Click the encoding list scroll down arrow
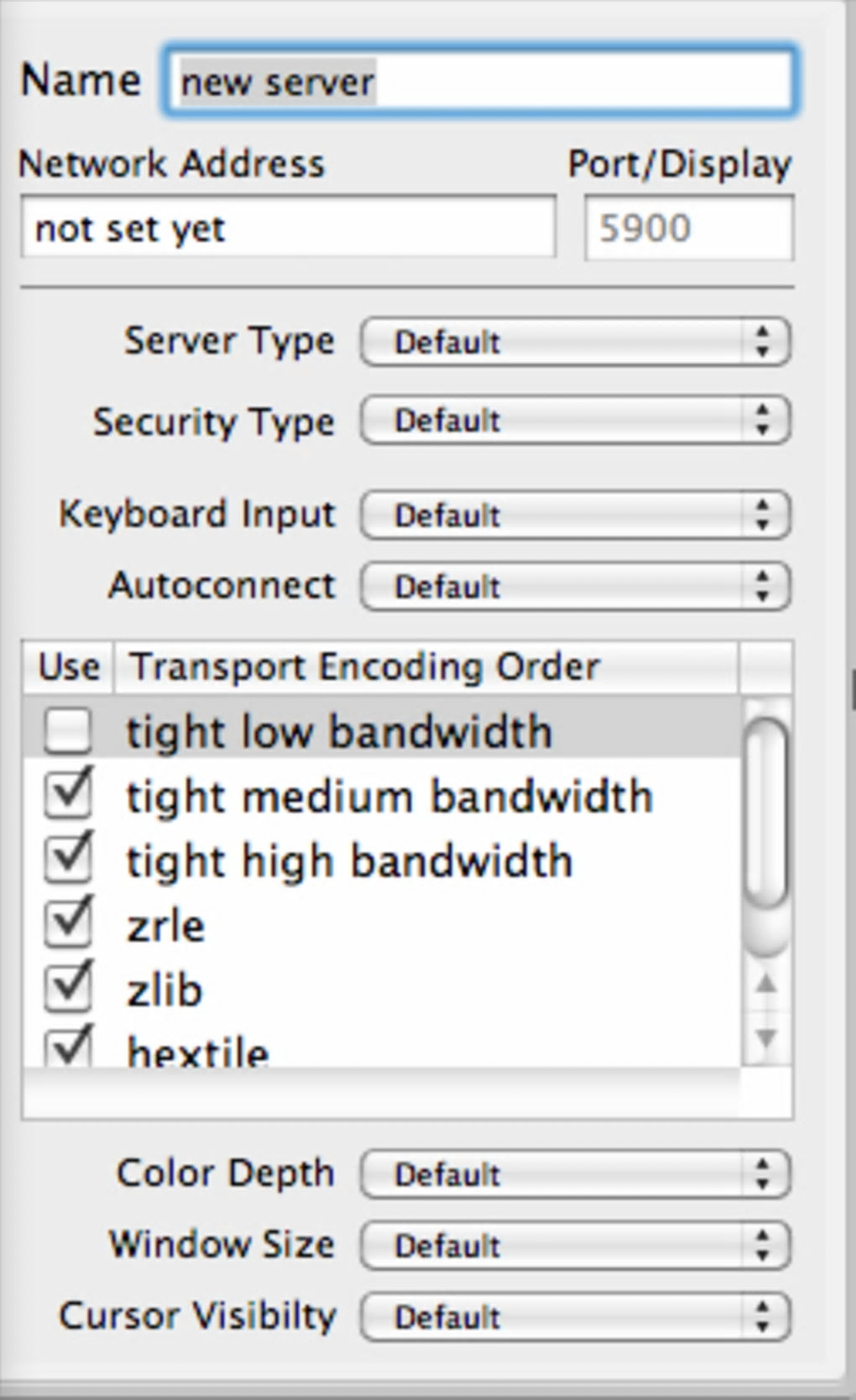This screenshot has width=856, height=1400. click(x=765, y=1039)
